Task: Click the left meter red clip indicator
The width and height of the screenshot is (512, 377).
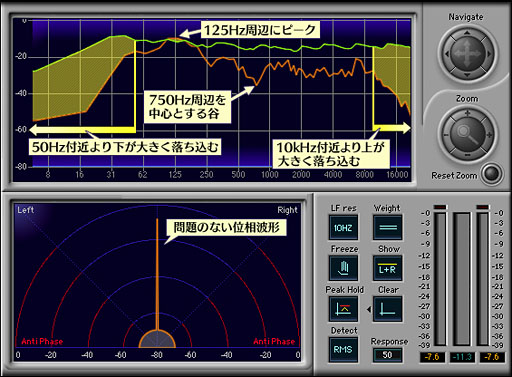Action: [440, 207]
